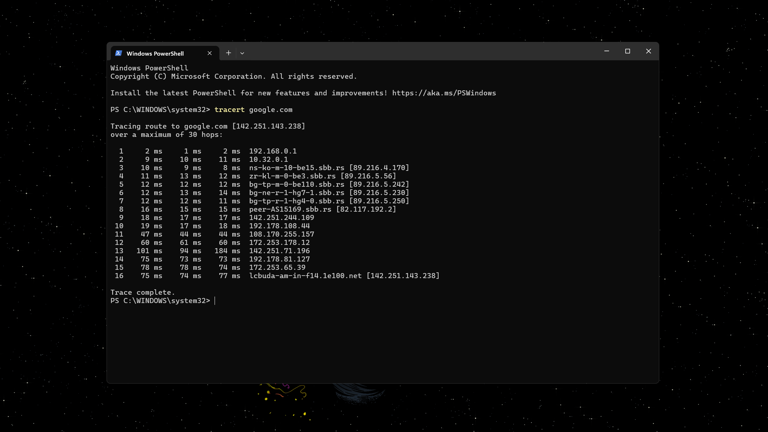Click final hop hostname ending in 1e100.net
Screen dimensions: 768x432
[306, 276]
